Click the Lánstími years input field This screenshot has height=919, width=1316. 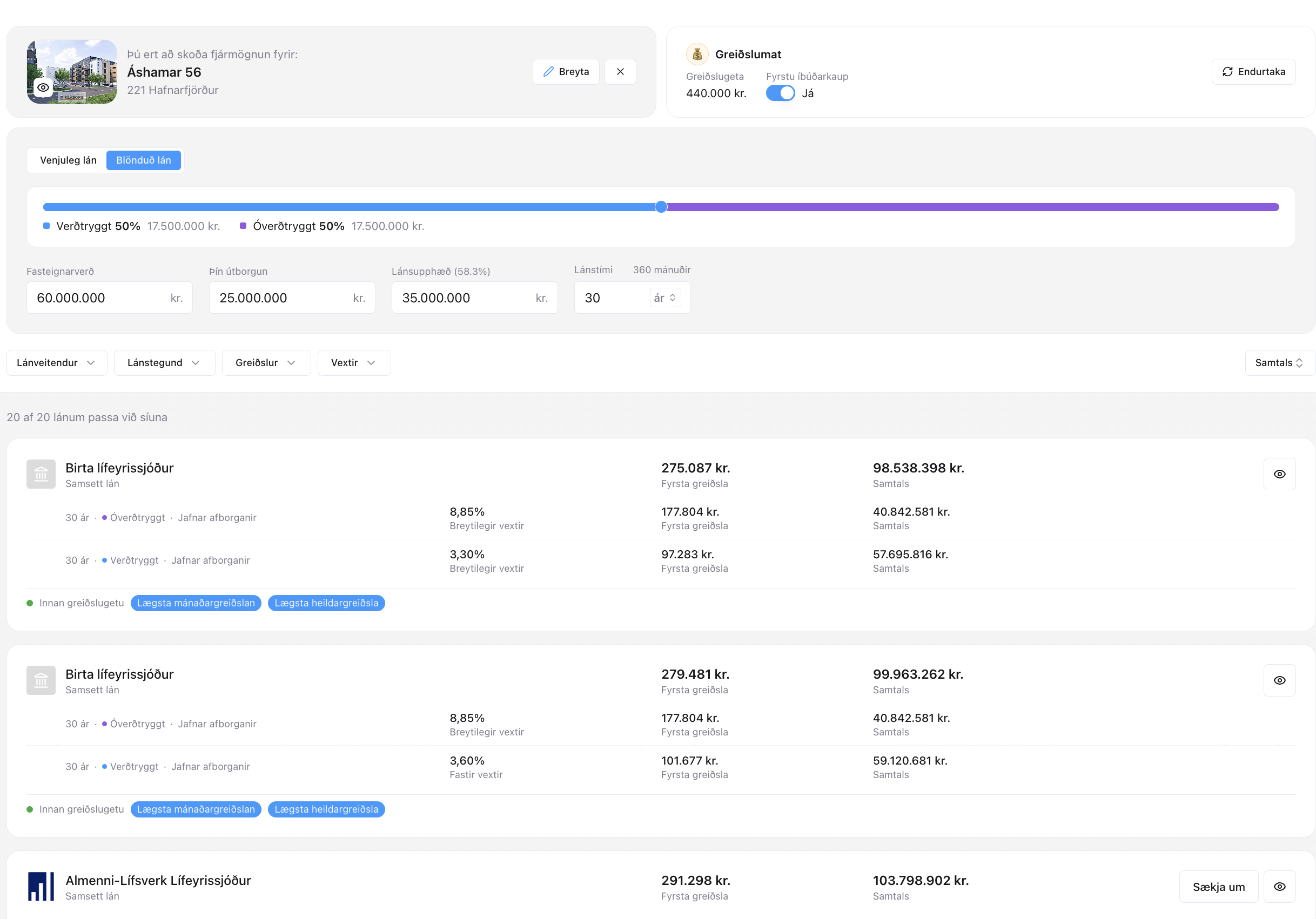coord(613,298)
